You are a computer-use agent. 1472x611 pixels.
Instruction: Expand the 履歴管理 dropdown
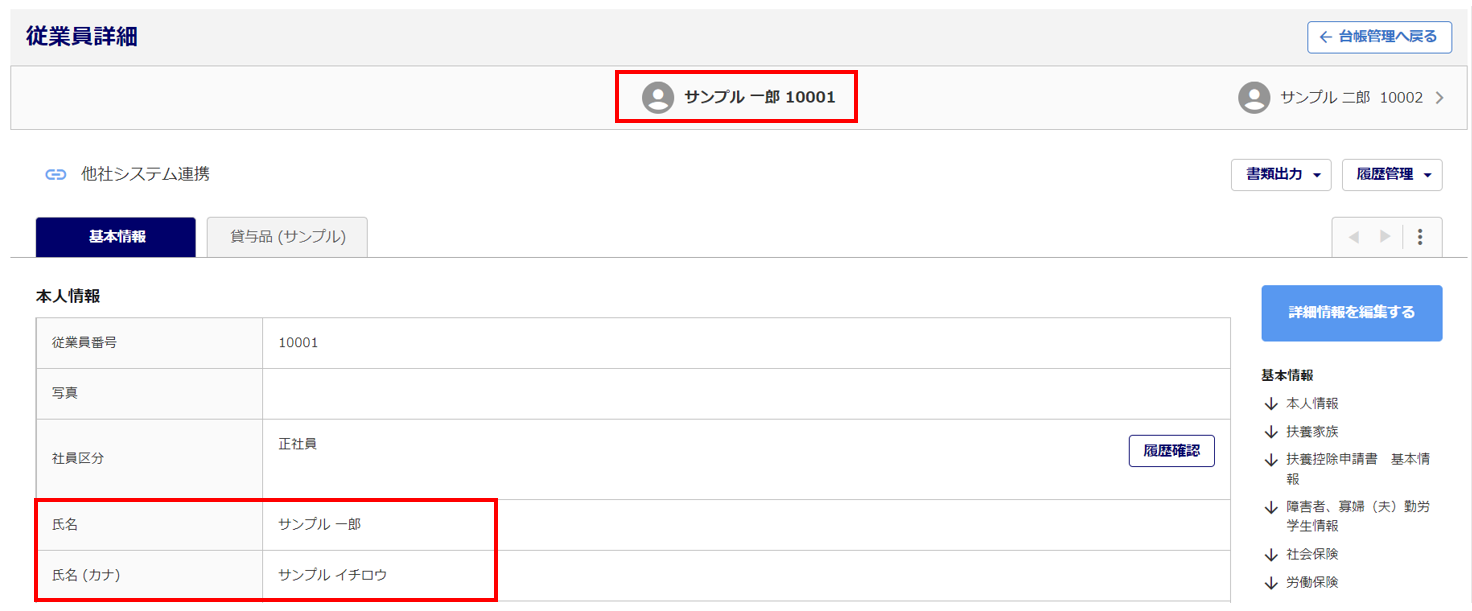[1392, 175]
